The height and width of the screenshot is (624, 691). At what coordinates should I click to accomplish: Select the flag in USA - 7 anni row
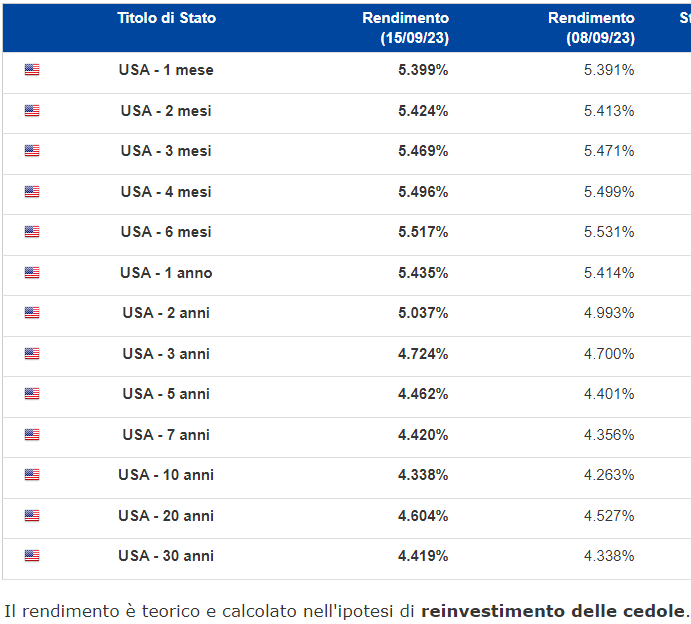point(32,435)
